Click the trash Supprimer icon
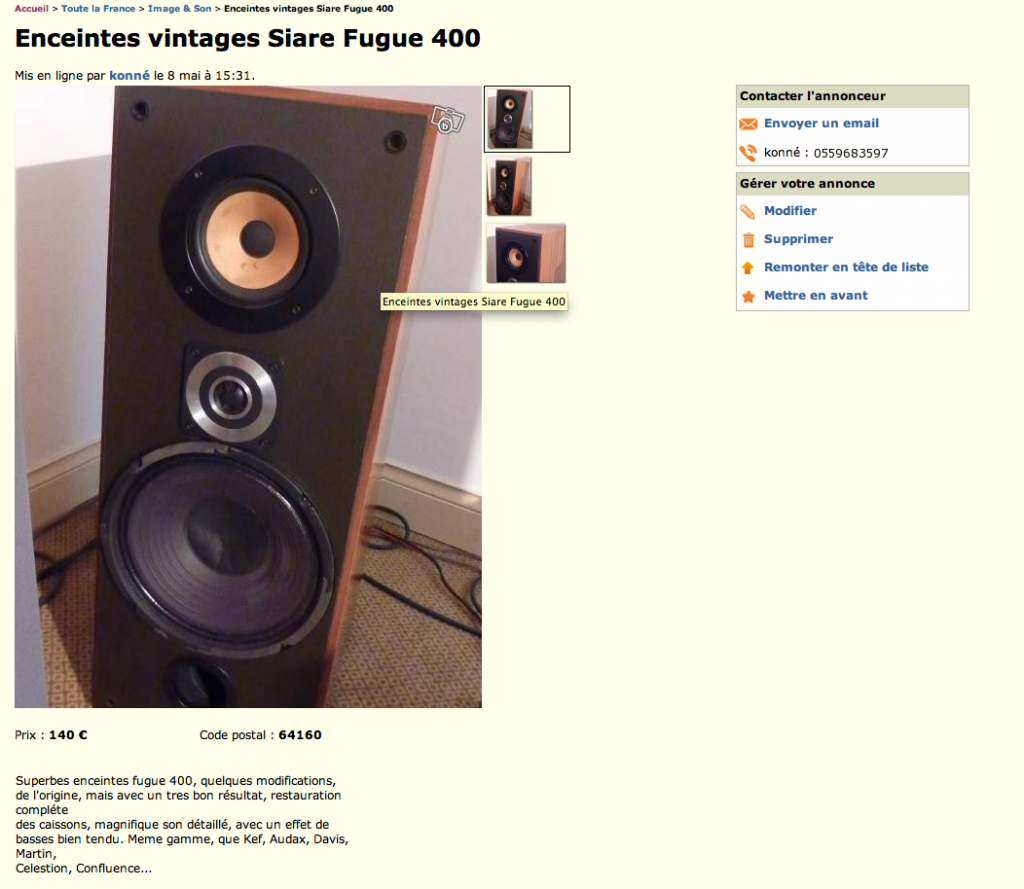The height and width of the screenshot is (889, 1024). (x=748, y=240)
